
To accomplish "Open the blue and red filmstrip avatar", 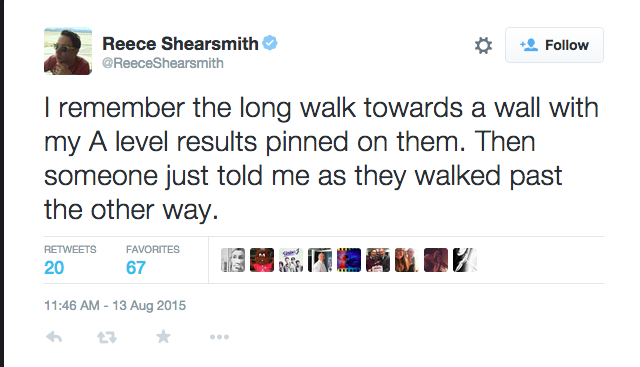I will [349, 260].
